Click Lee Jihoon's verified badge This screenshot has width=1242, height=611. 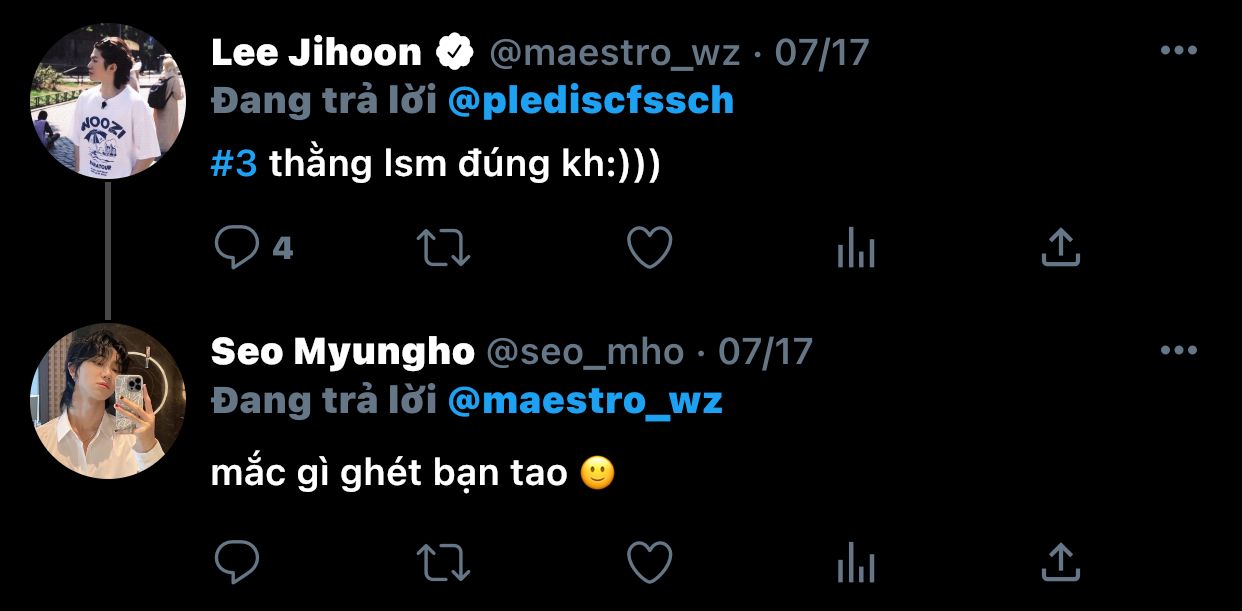455,52
